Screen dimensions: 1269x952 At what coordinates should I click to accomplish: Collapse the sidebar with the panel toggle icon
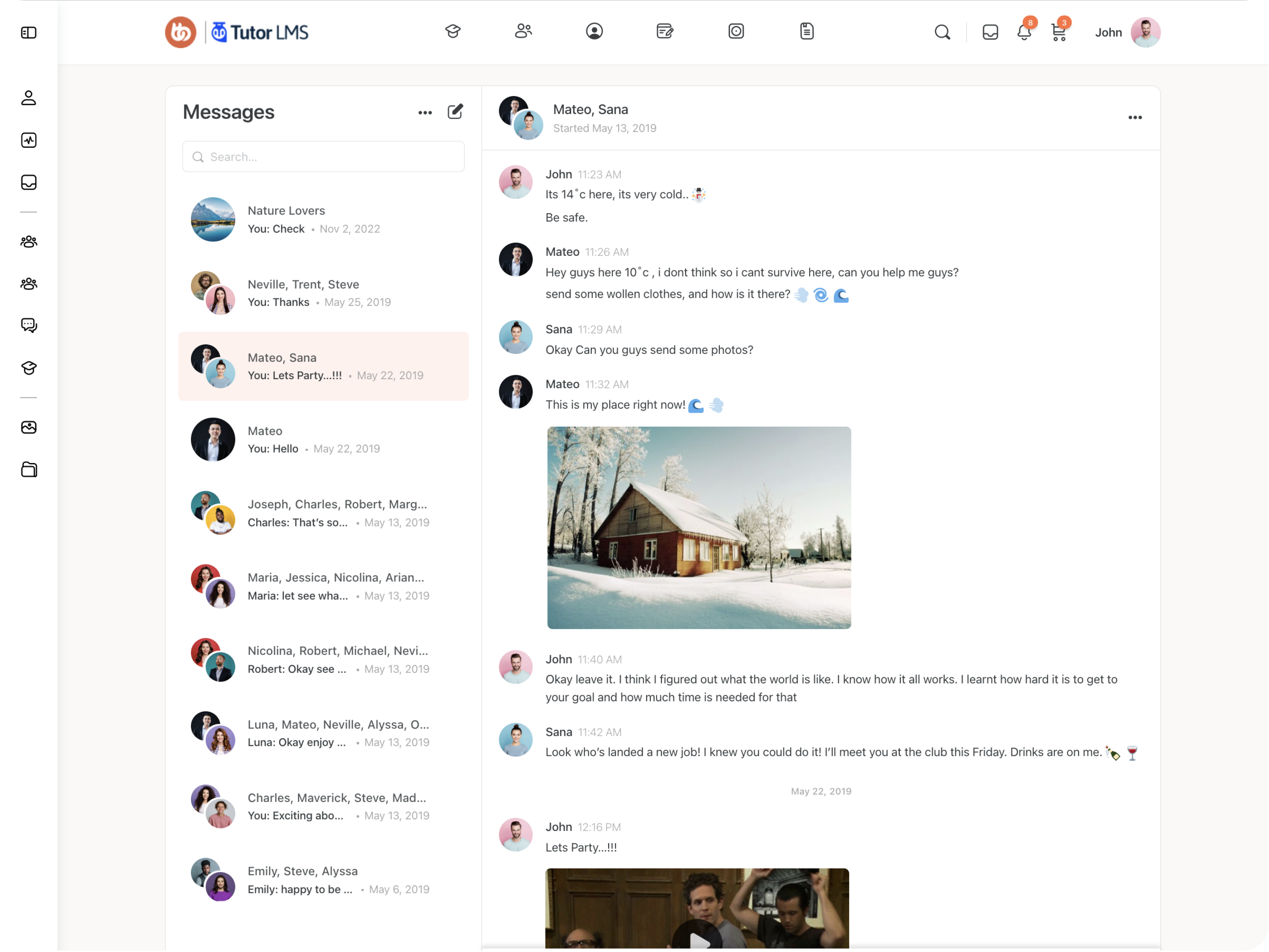pos(29,33)
